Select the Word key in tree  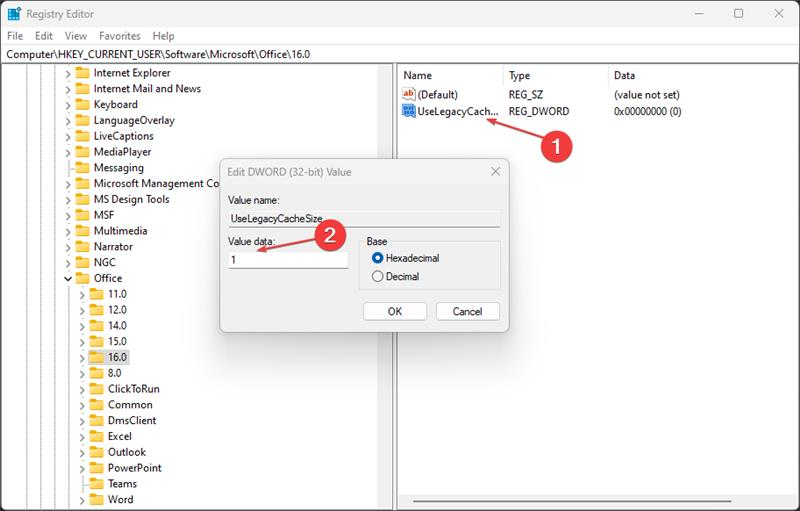(x=120, y=500)
